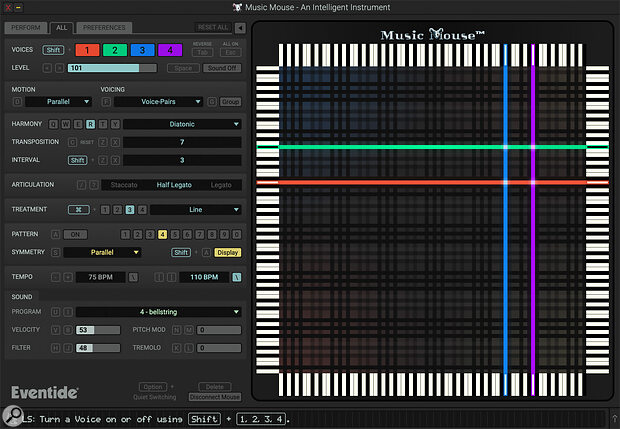
Task: Select treatment number 4
Action: (142, 210)
